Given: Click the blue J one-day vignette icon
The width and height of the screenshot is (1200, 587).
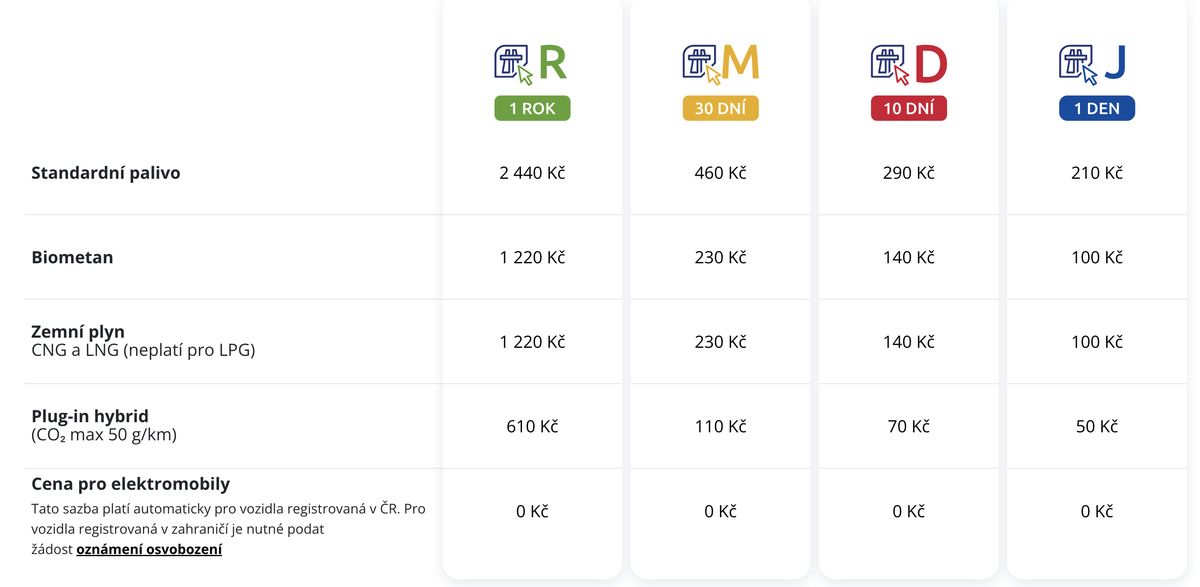Looking at the screenshot, I should coord(1094,64).
